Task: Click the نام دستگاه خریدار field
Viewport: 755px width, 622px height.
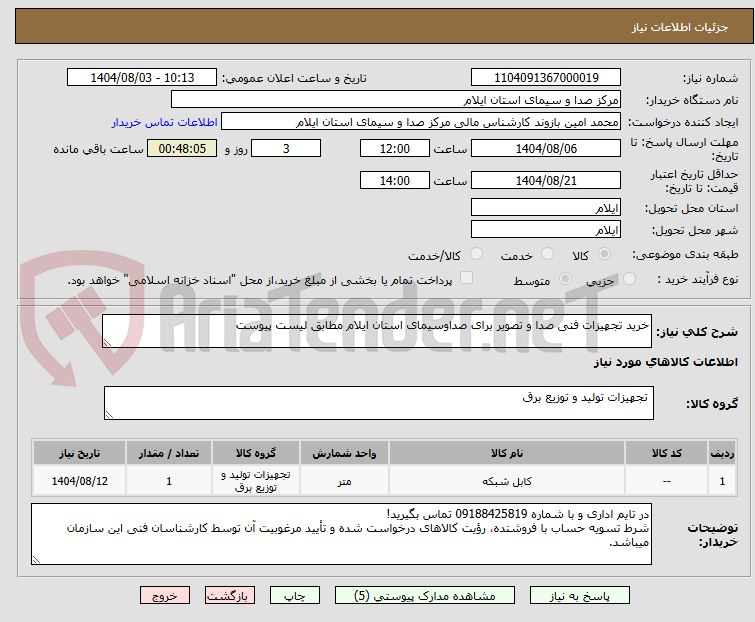Action: [x=396, y=100]
